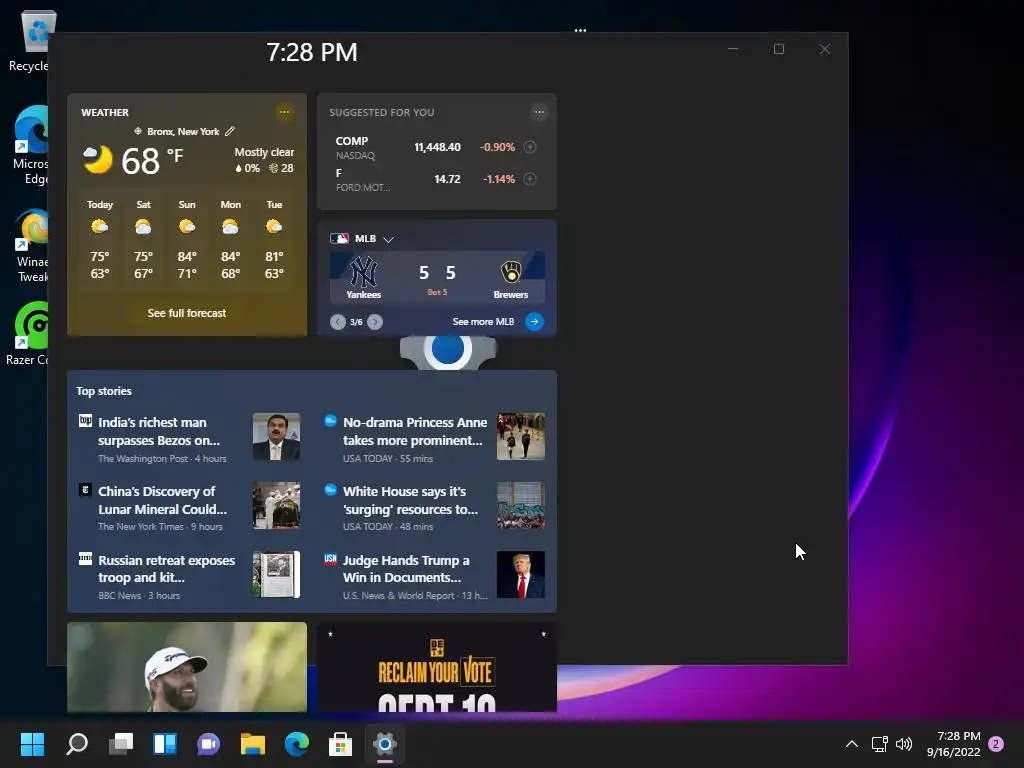Click the Brewers team logo
Viewport: 1024px width, 768px height.
tap(511, 272)
